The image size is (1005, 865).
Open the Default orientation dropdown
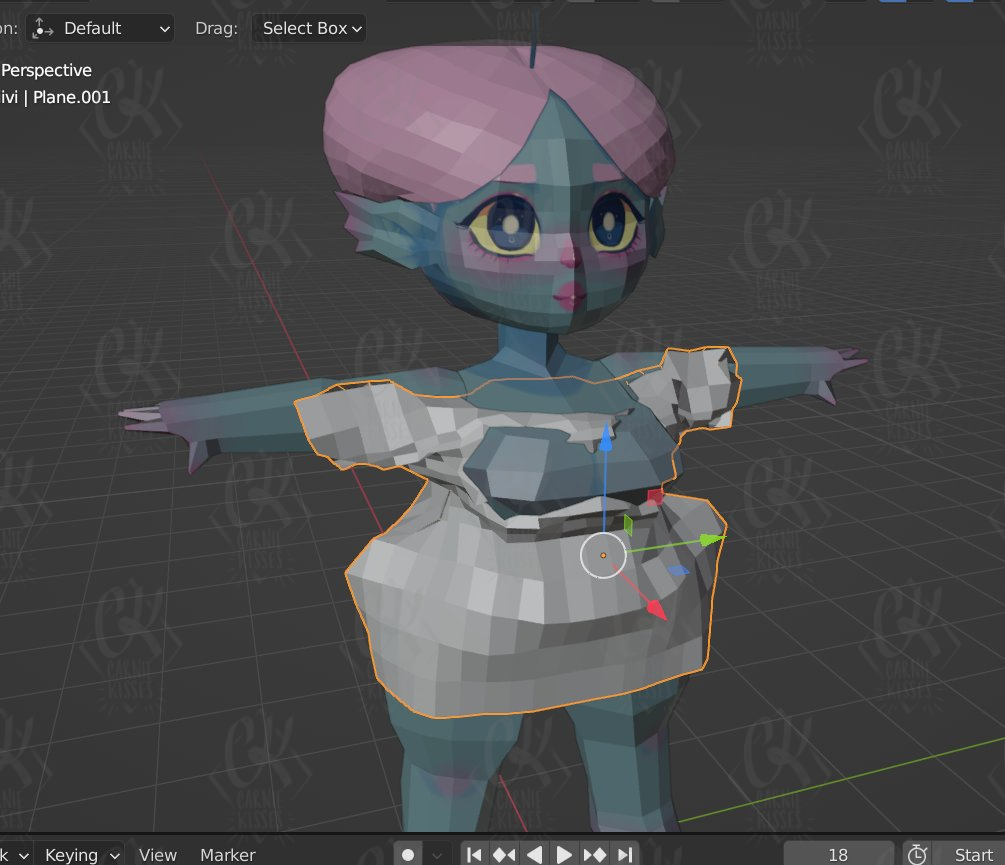click(x=102, y=28)
